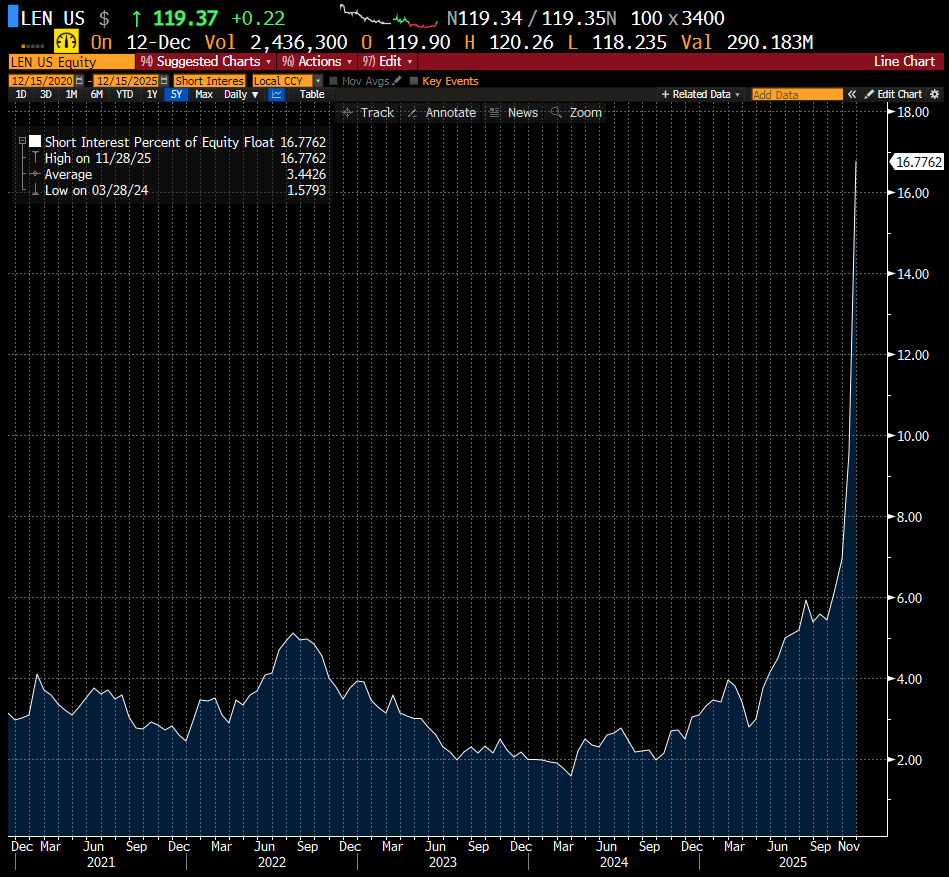This screenshot has height=877, width=949.
Task: Click the 16.7762 last value axis label
Action: pyautogui.click(x=918, y=162)
